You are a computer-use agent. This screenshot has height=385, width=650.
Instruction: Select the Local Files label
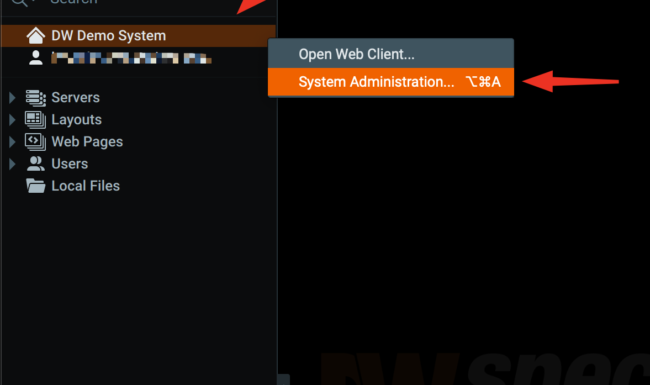coord(85,186)
